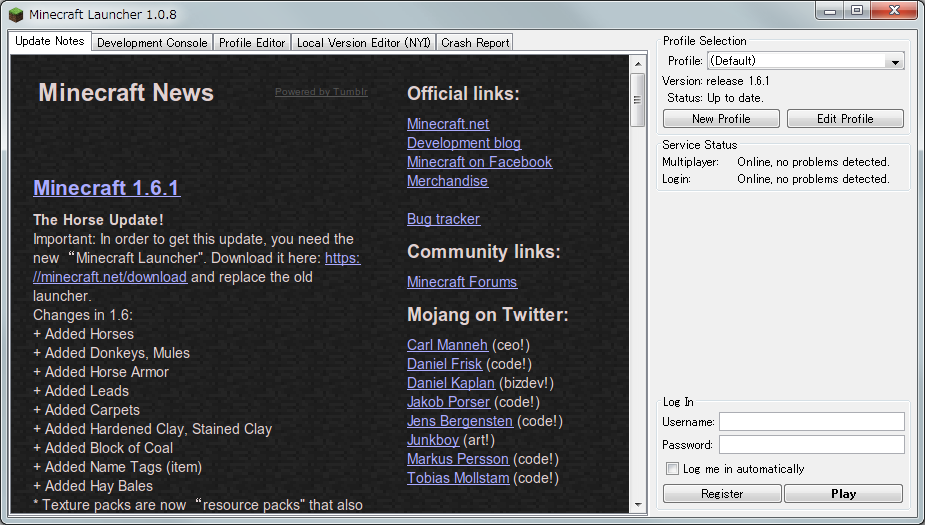Maximize the Minecraft Launcher window

pos(857,11)
